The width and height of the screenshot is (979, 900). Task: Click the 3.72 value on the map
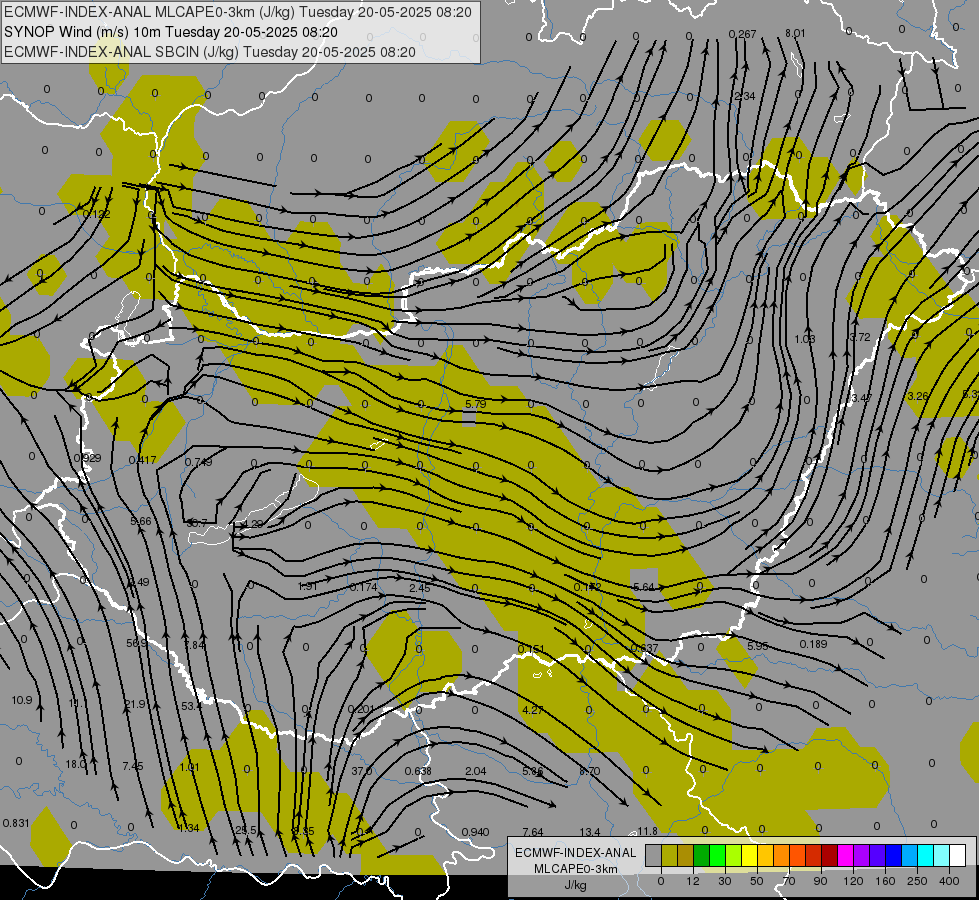click(x=860, y=337)
